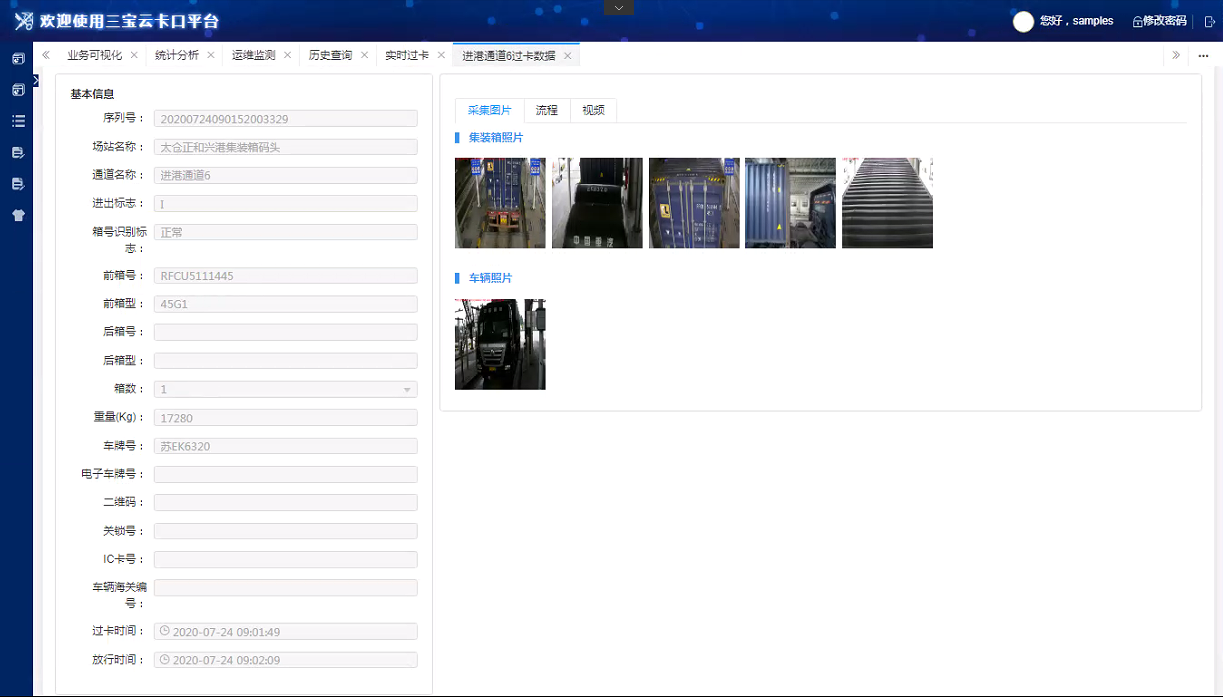Image resolution: width=1223 pixels, height=697 pixels.
Task: Open the vehicle photo thumbnail under 车辆照片
Action: coord(500,344)
